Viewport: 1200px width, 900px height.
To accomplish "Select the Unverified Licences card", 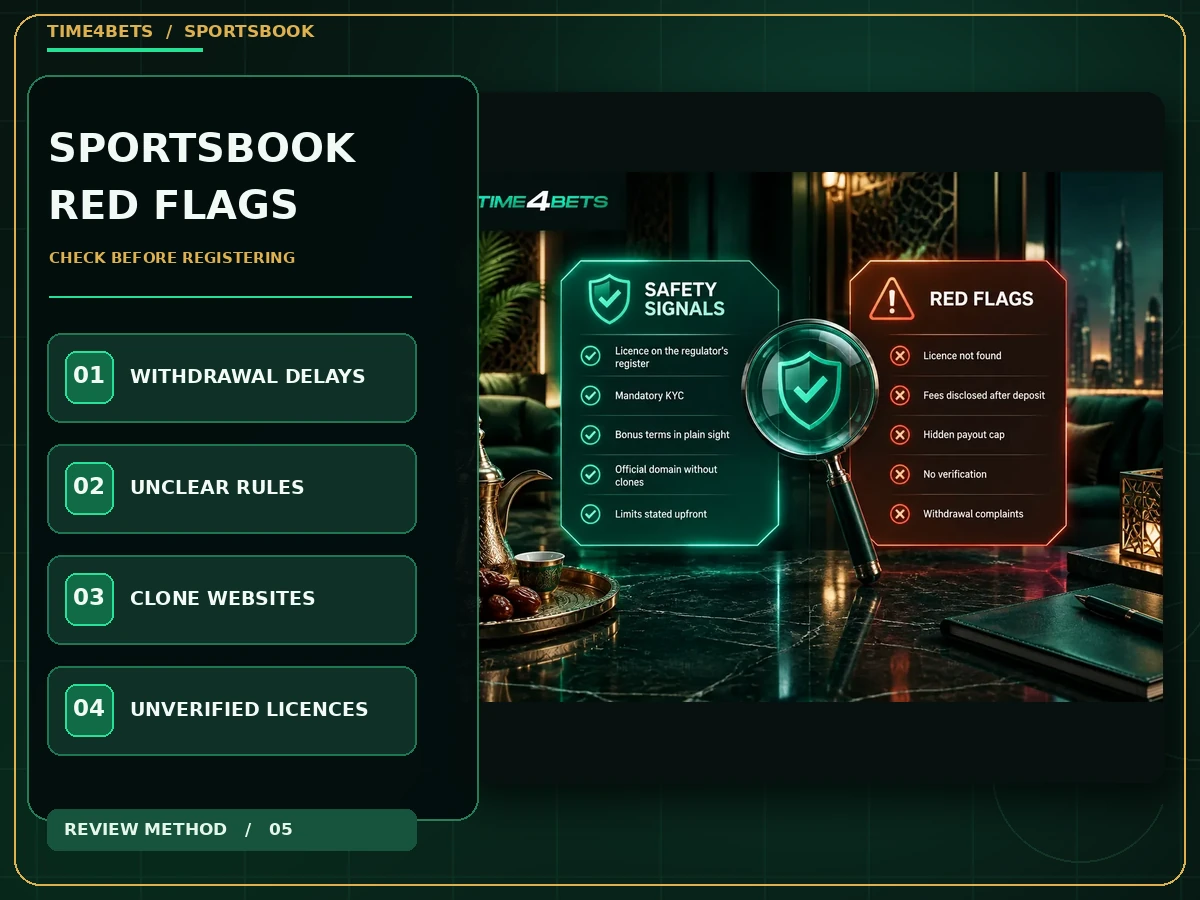I will pyautogui.click(x=232, y=711).
